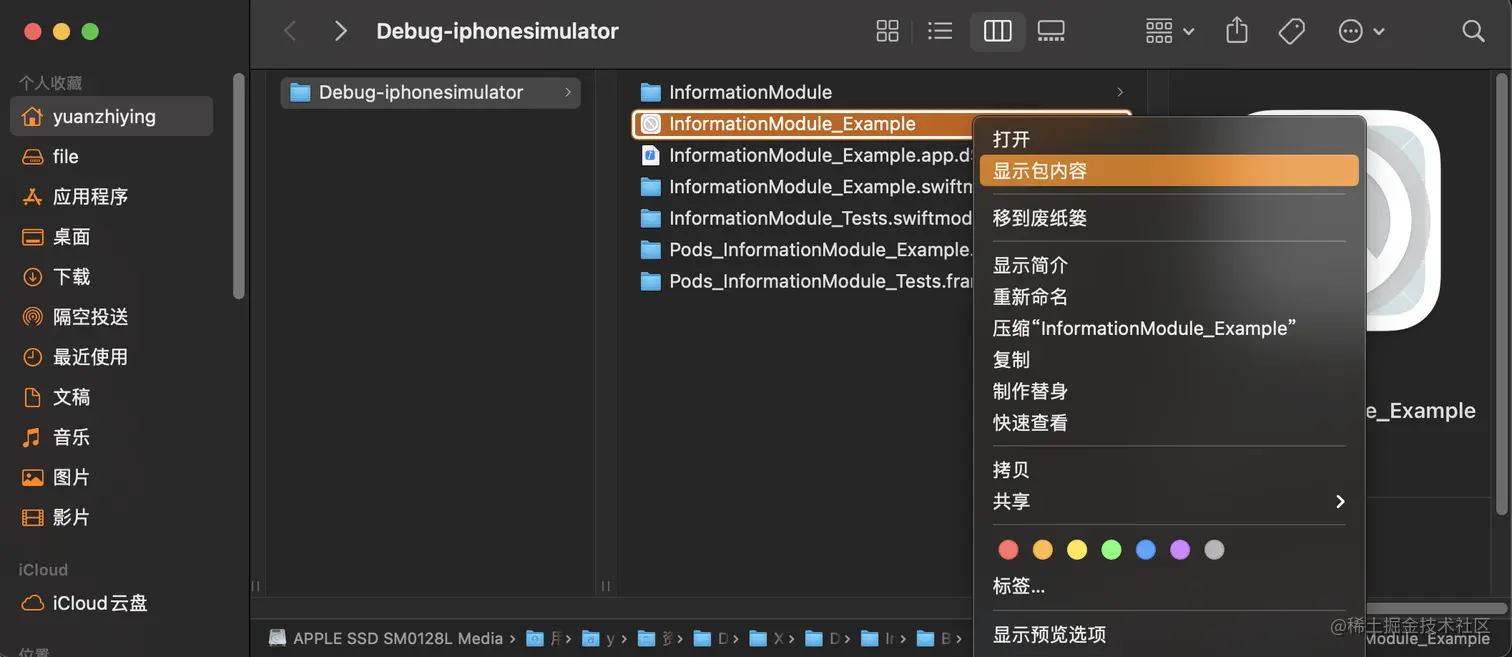Viewport: 1512px width, 657px height.
Task: Select column view button
Action: coord(997,31)
